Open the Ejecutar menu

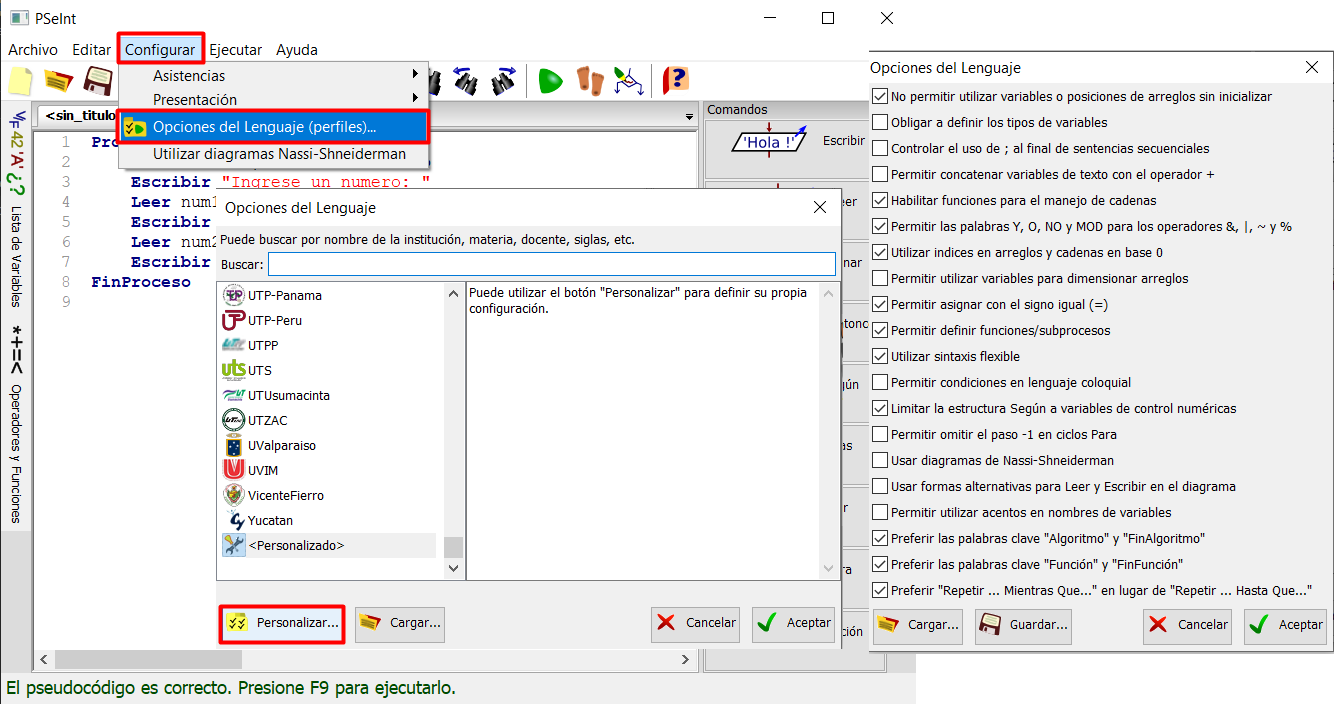coord(235,50)
